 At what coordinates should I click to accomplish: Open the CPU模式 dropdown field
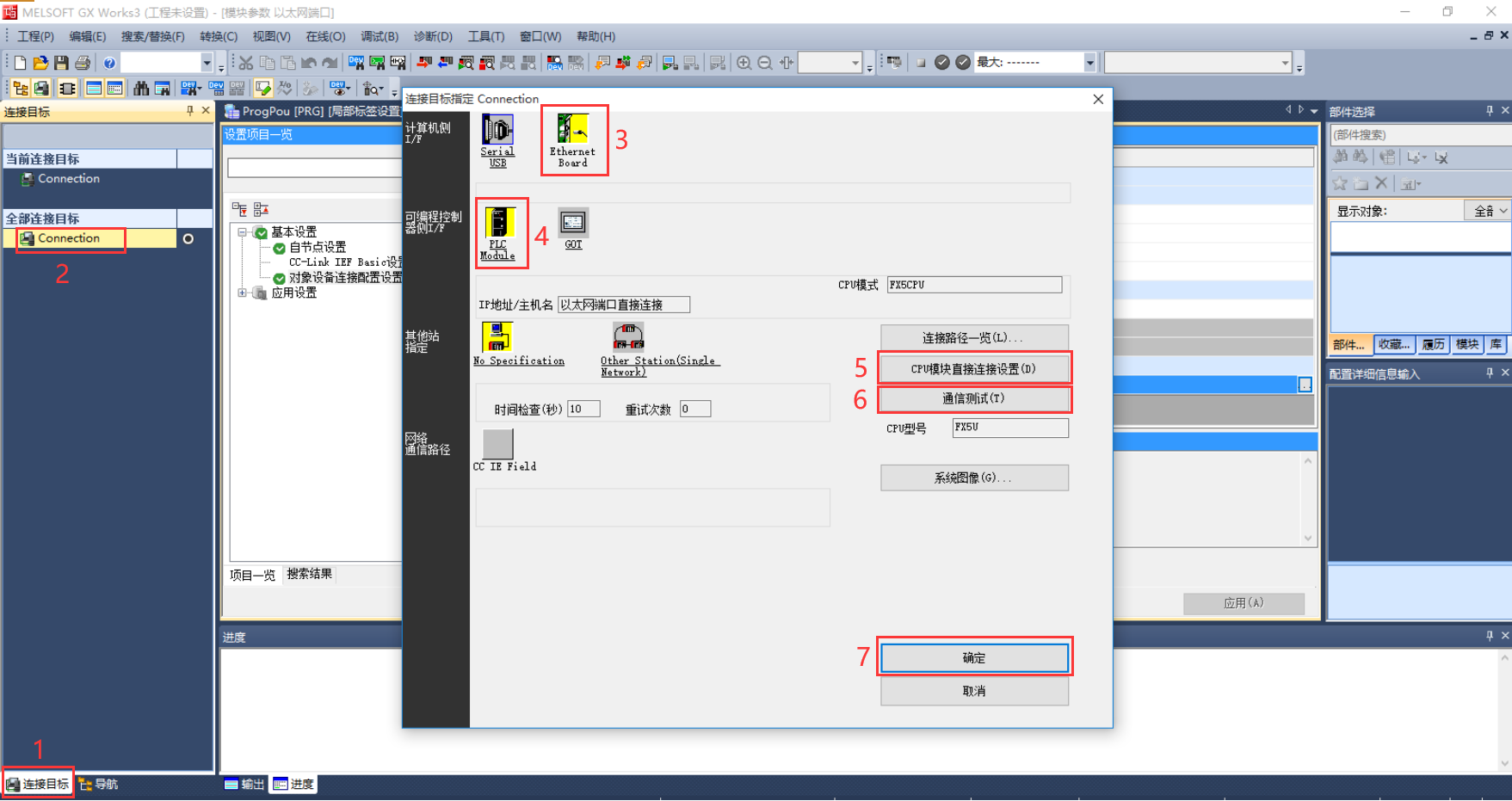[973, 284]
